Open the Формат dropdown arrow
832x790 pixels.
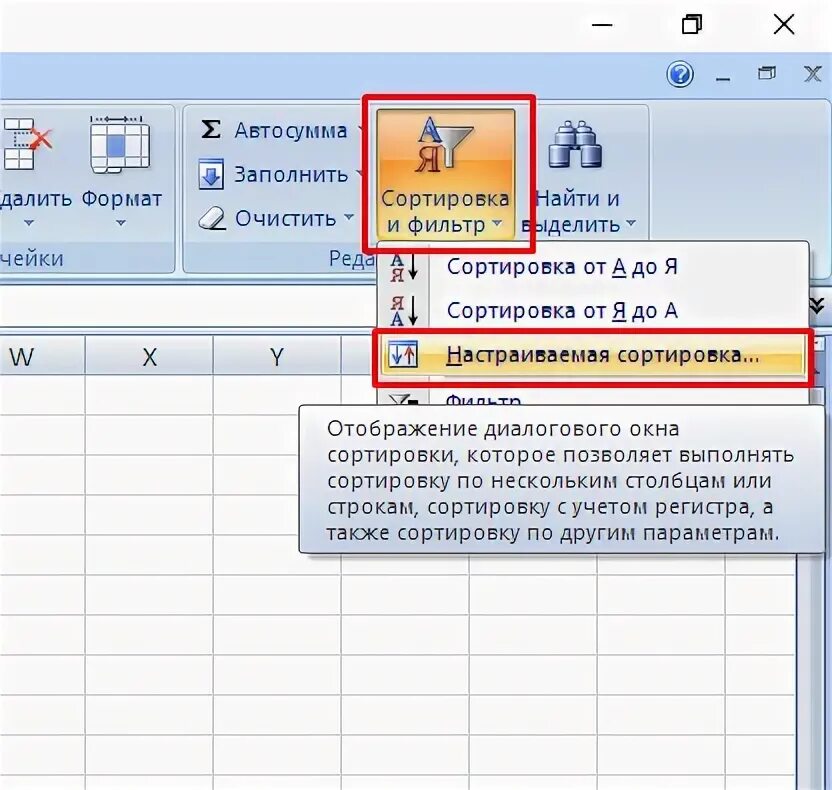[x=121, y=223]
